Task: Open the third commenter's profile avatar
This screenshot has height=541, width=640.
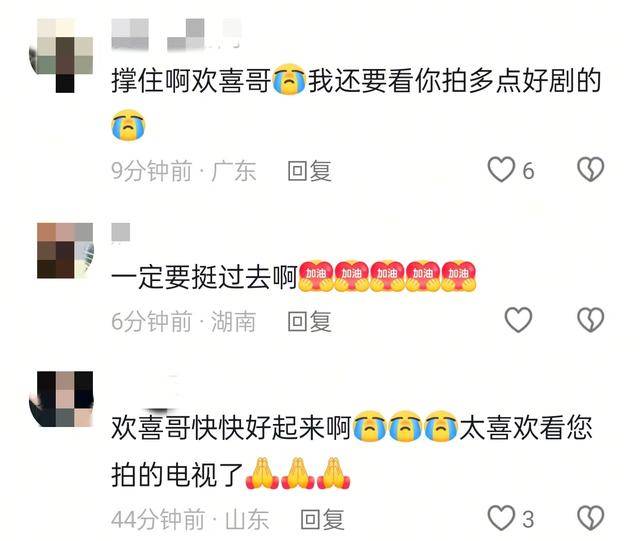Action: pyautogui.click(x=61, y=399)
